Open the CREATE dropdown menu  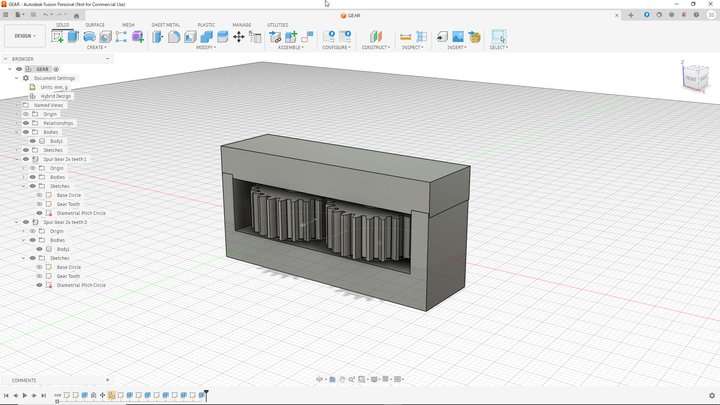coord(96,47)
